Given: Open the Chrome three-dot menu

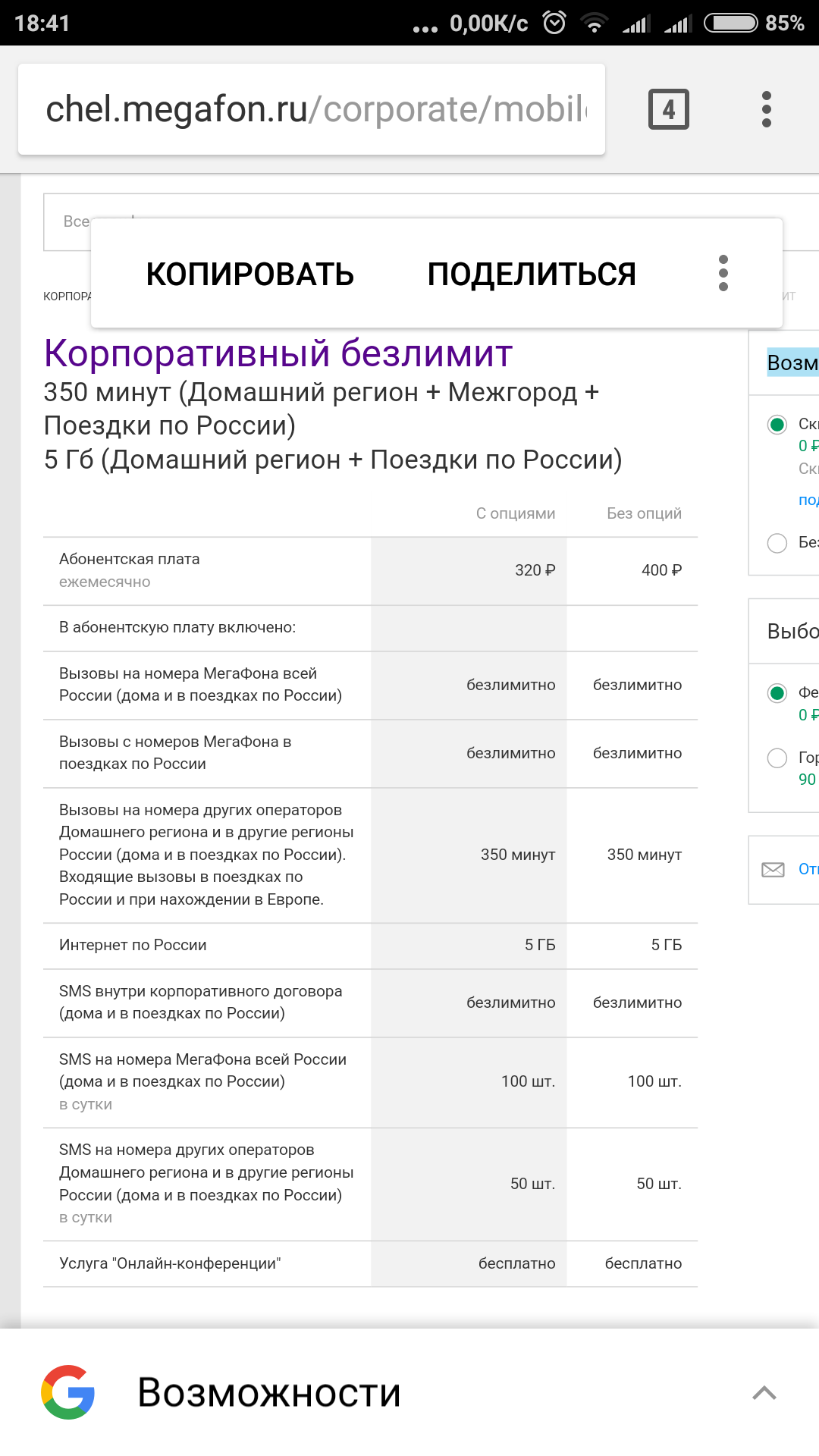Looking at the screenshot, I should click(x=767, y=109).
